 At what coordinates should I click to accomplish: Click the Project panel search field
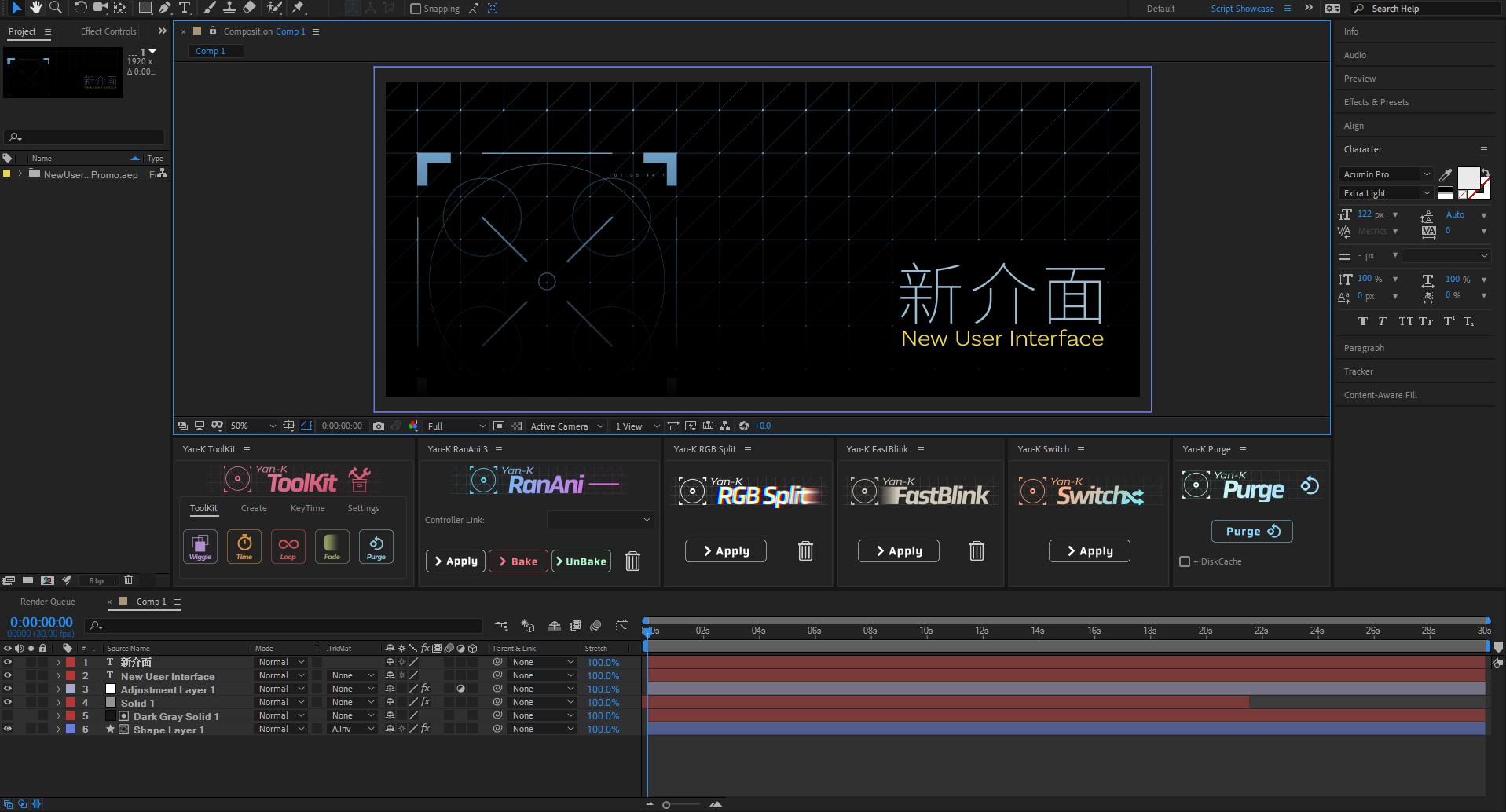85,137
